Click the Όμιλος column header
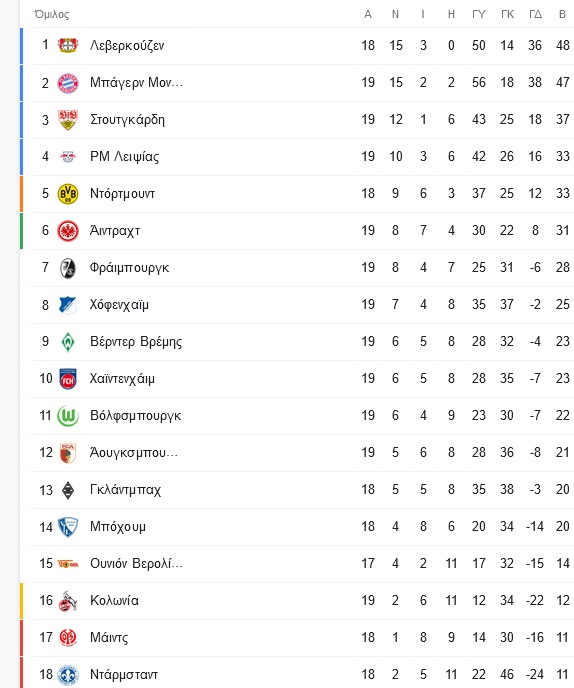The image size is (574, 688). 52,14
